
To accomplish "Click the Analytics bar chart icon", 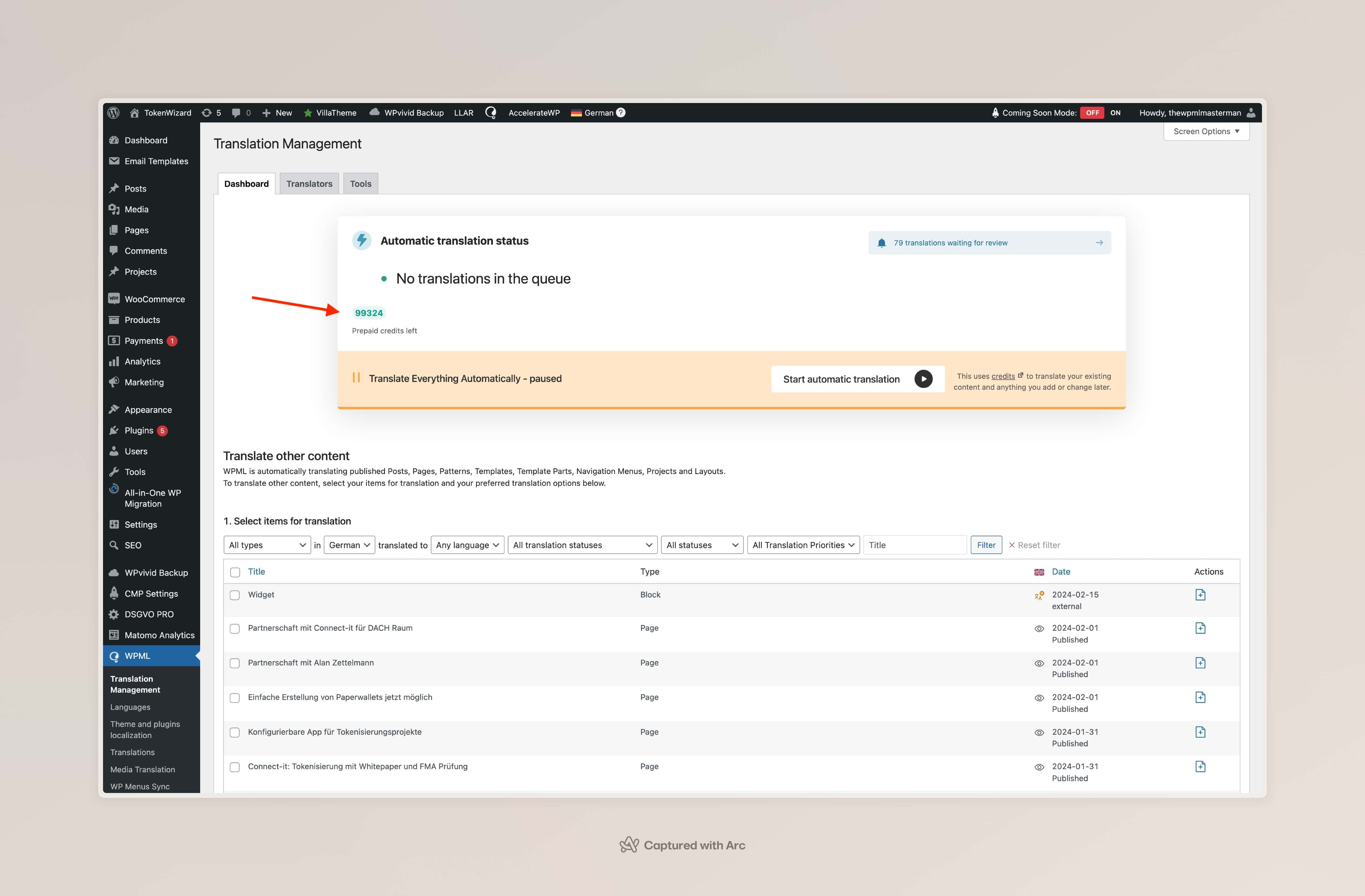I will [114, 361].
